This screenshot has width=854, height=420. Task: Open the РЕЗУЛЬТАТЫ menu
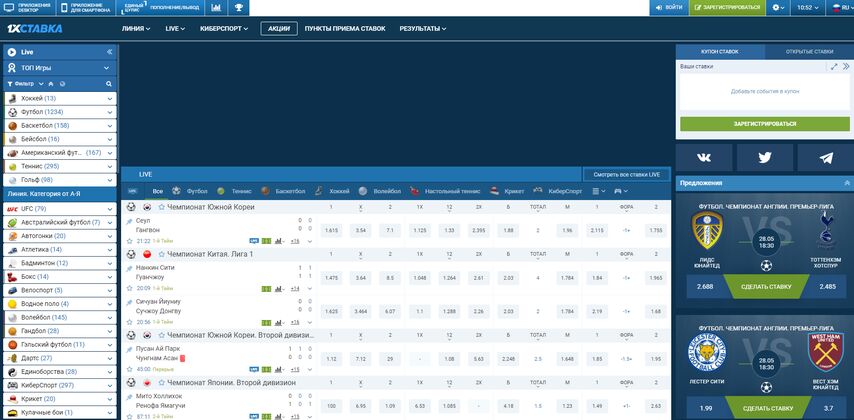pos(423,29)
